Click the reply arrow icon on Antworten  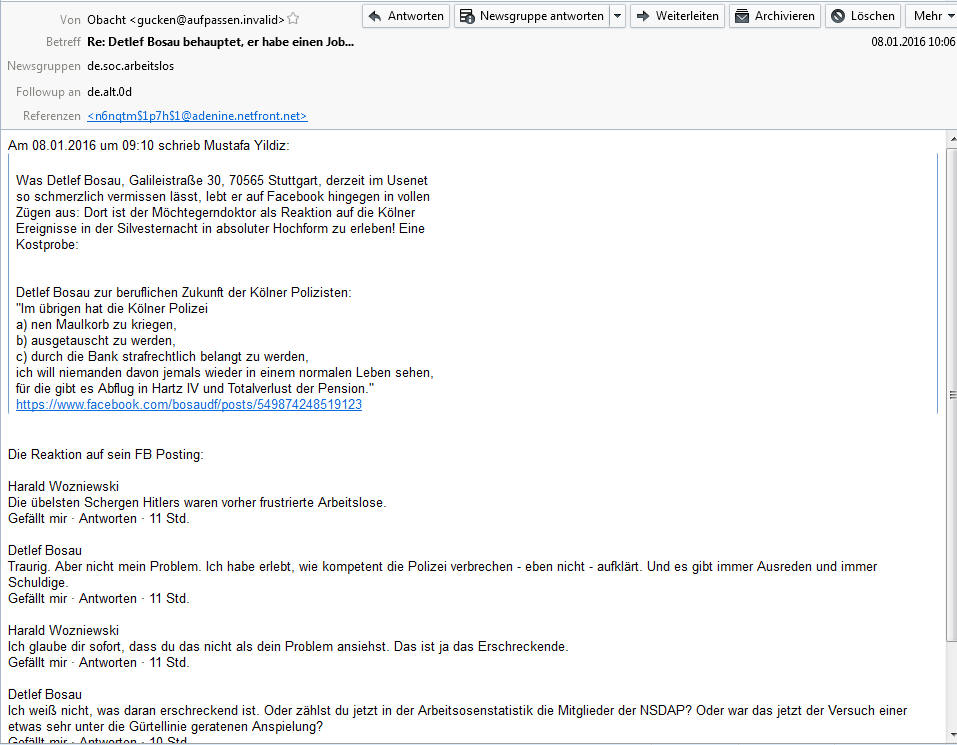(x=375, y=16)
